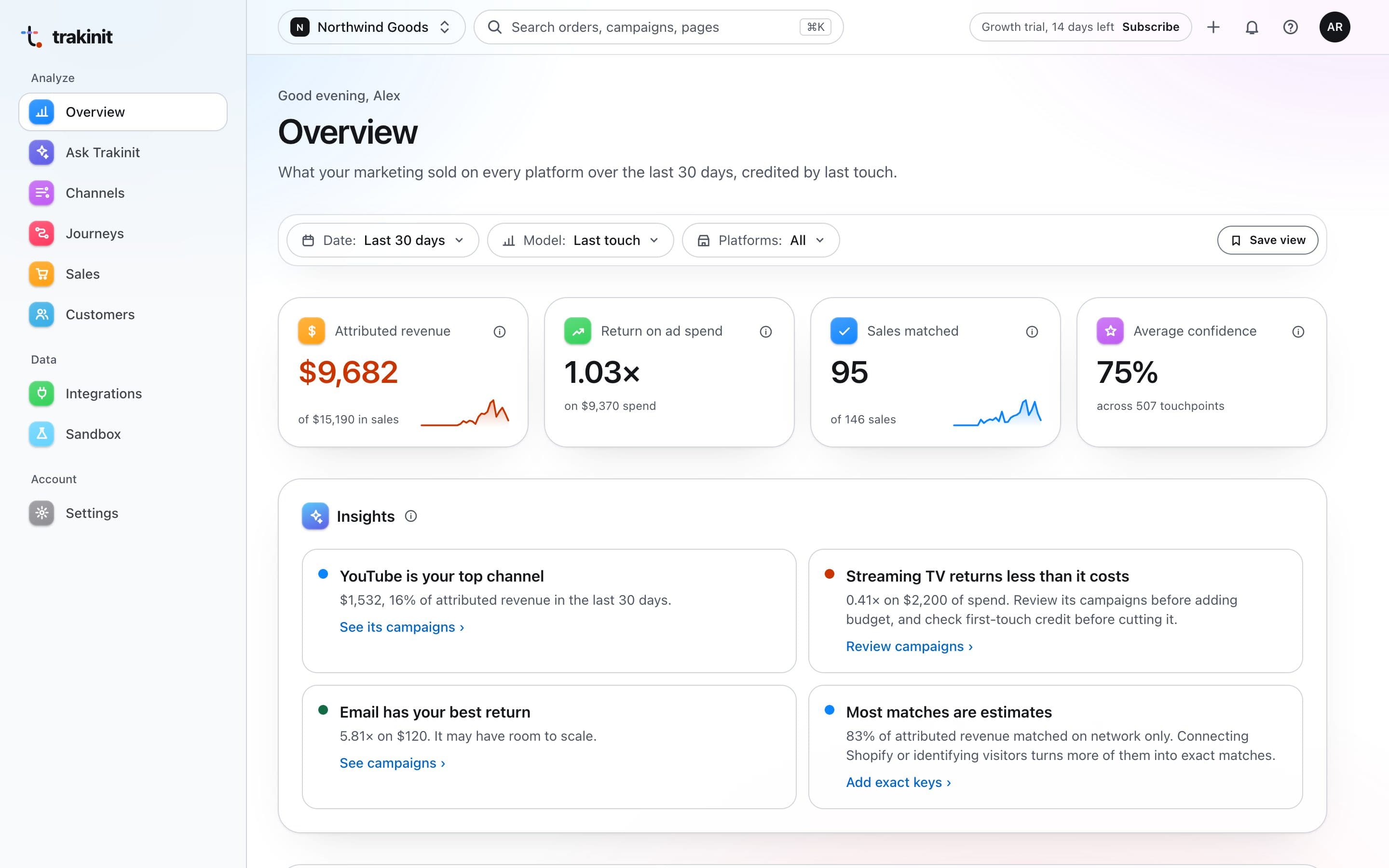Click the Attributed revenue sparkline chart

coord(465,413)
